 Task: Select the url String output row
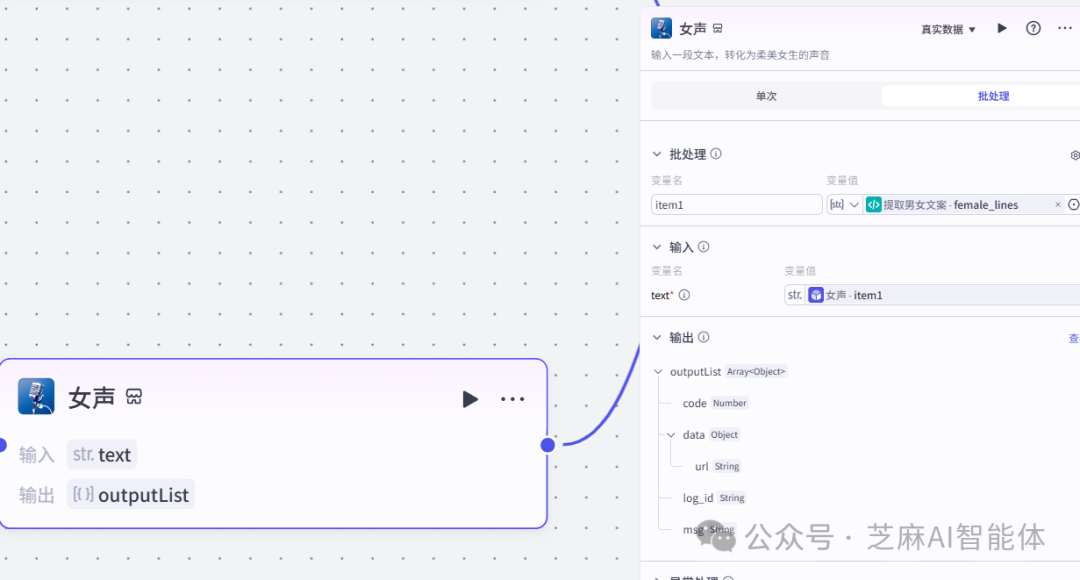pyautogui.click(x=717, y=466)
